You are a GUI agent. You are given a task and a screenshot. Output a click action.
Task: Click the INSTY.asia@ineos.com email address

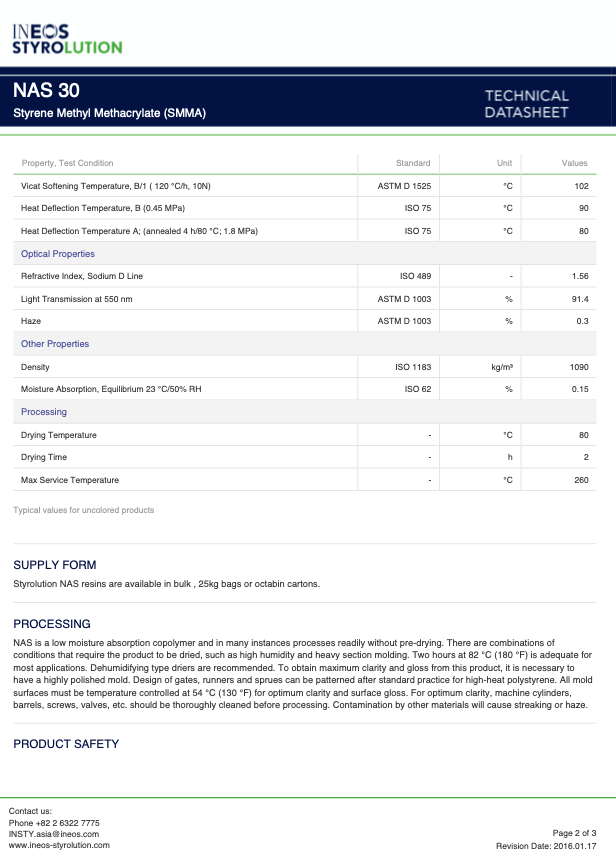pyautogui.click(x=54, y=833)
